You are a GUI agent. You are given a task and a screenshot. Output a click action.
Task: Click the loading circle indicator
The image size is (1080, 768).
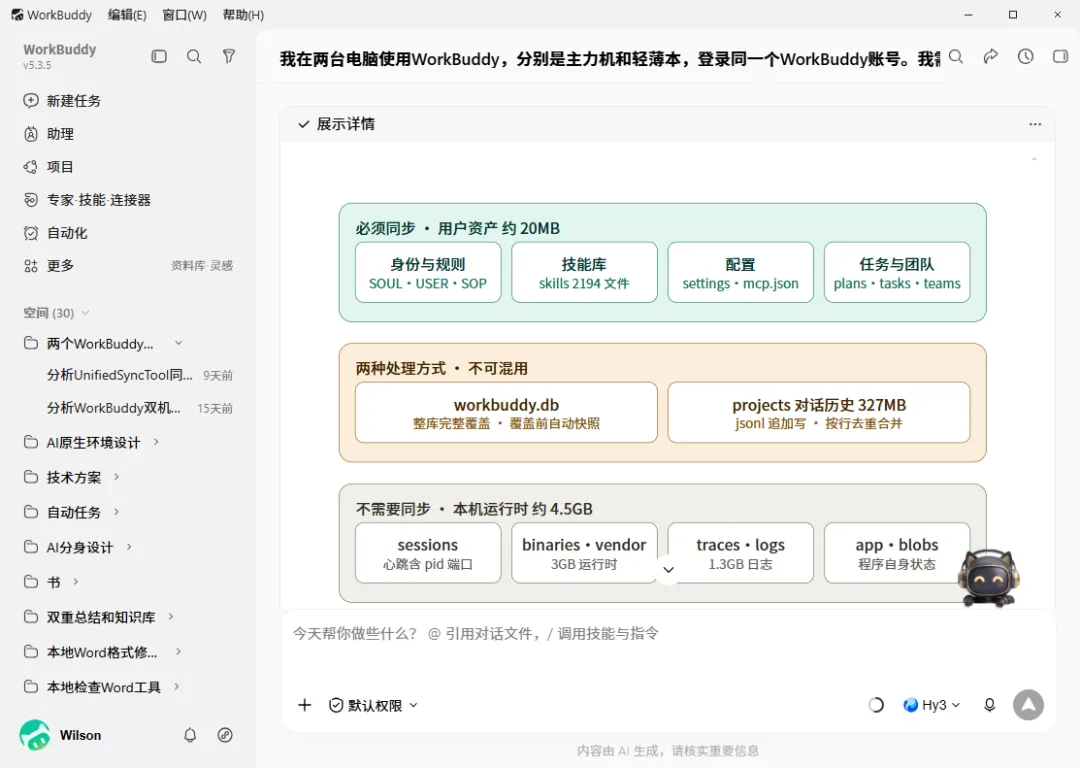coord(875,705)
